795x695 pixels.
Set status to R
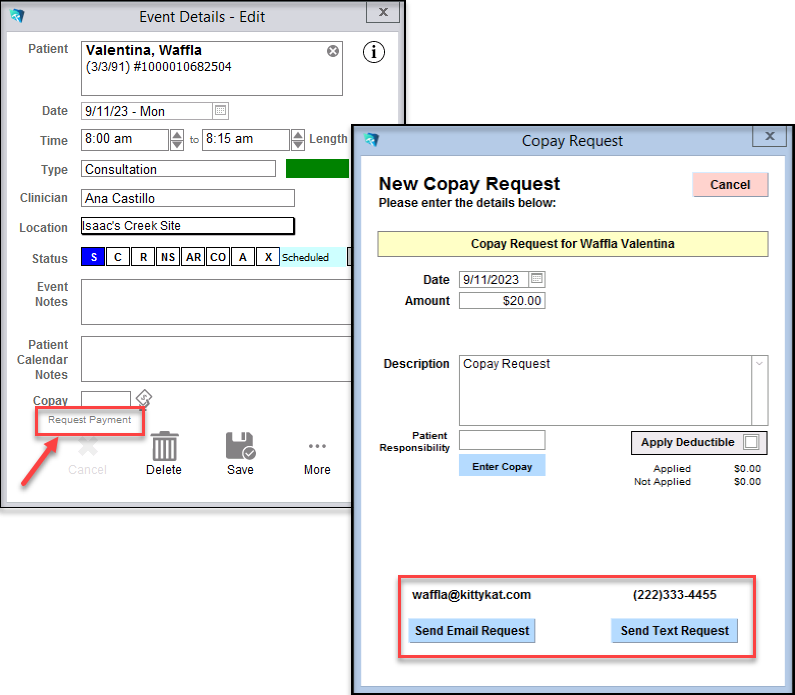(x=143, y=257)
